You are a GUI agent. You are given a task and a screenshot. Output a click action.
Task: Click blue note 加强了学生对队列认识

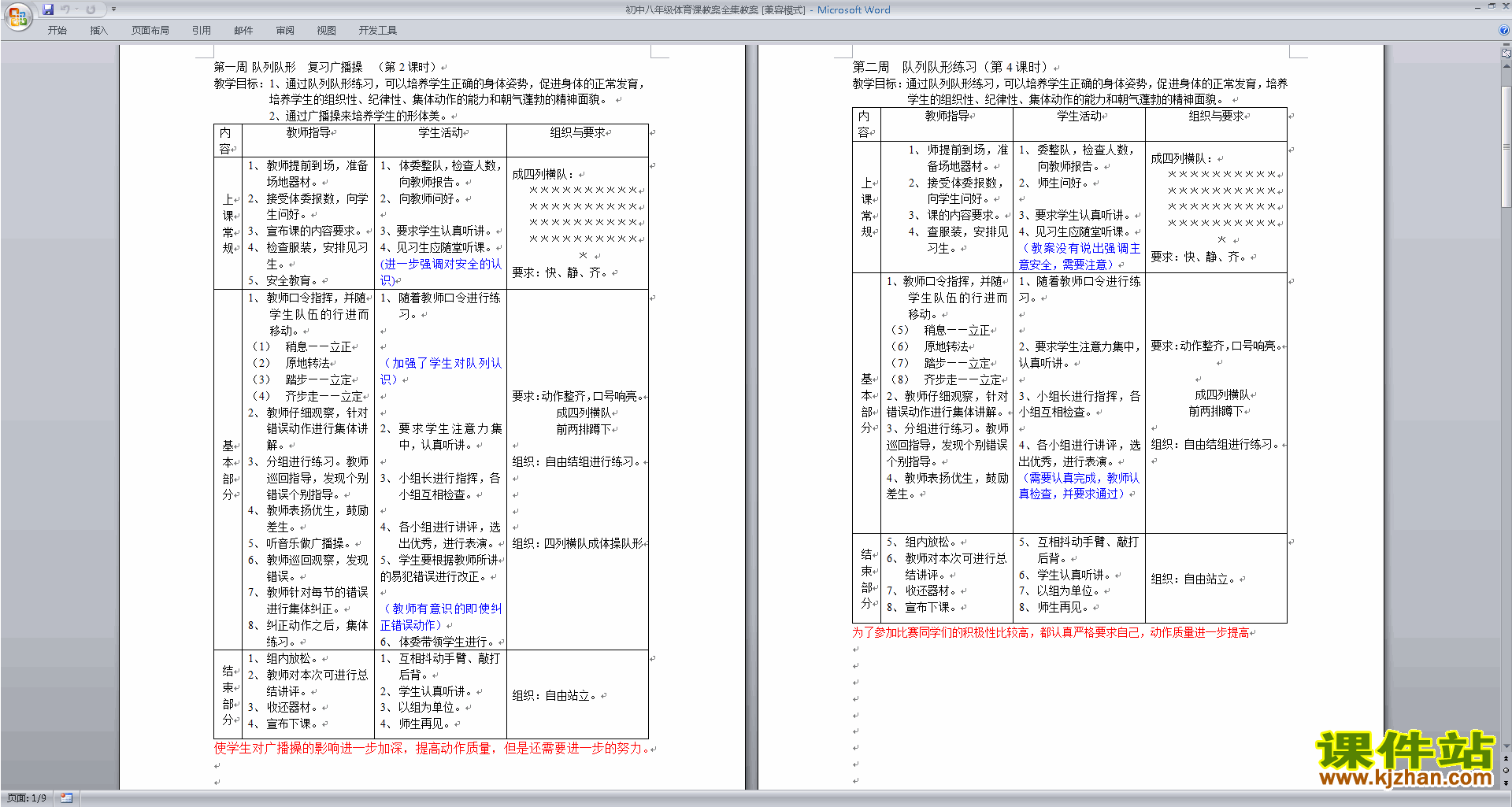click(441, 372)
